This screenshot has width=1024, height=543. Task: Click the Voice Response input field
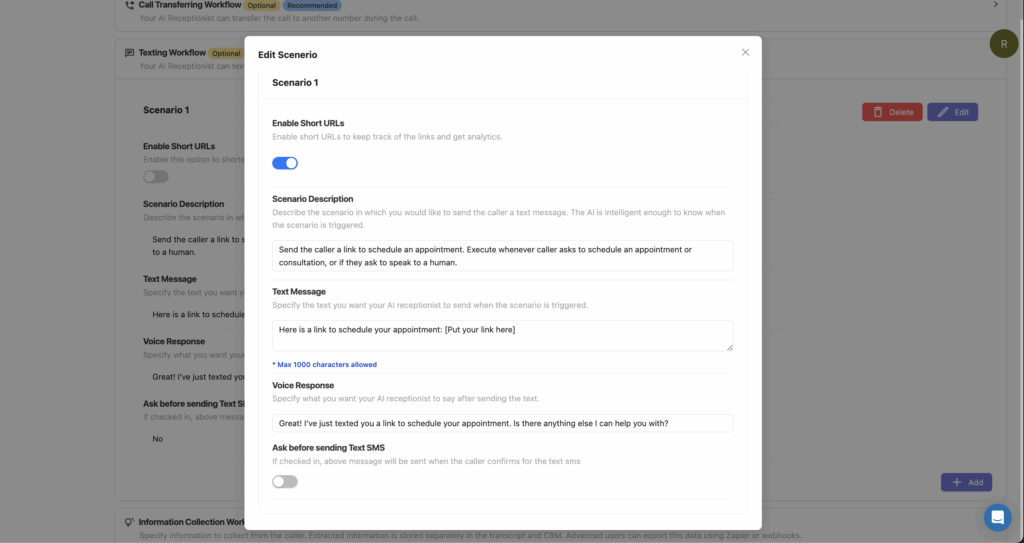[502, 423]
